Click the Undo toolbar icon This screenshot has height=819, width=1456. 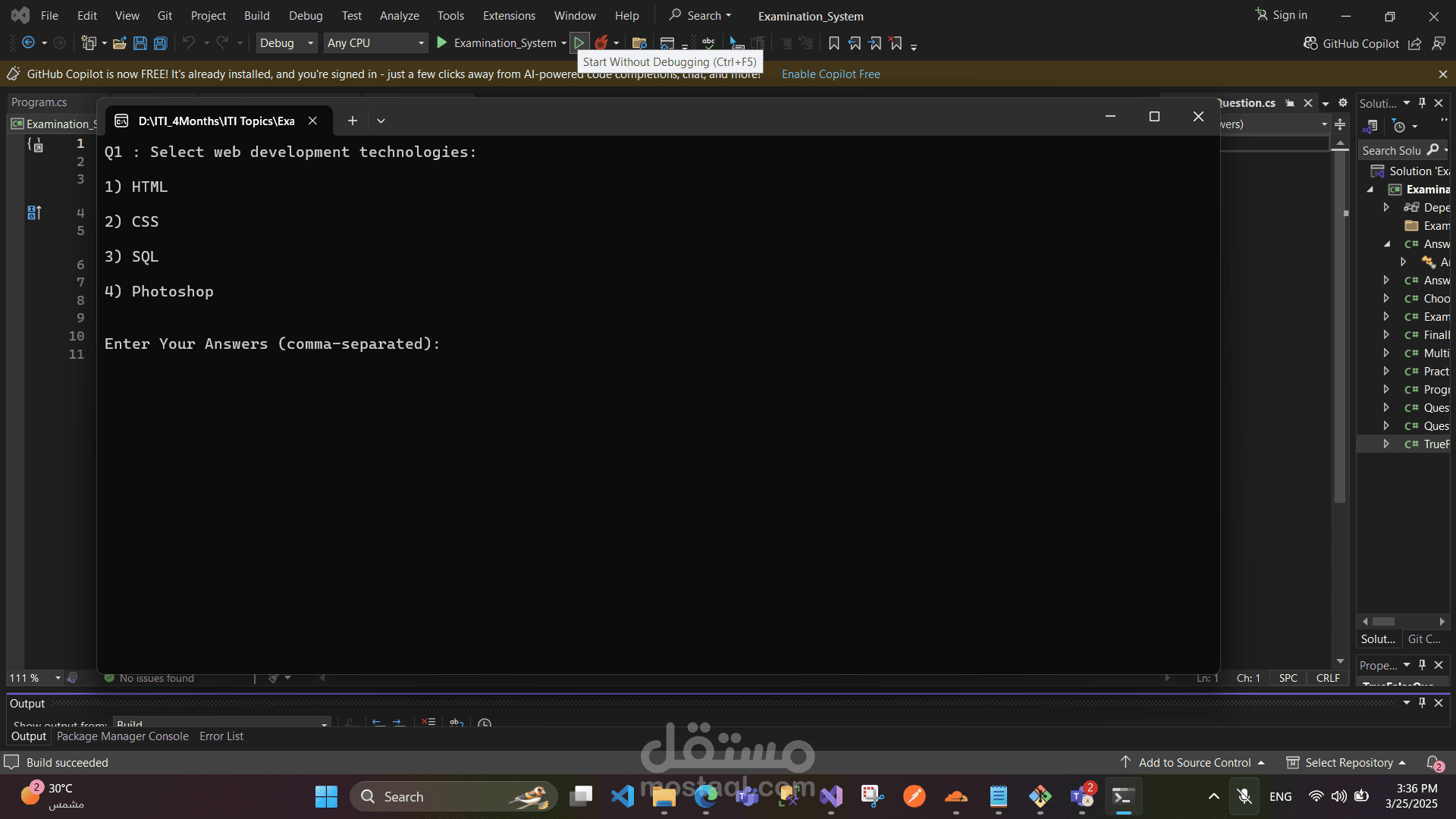(189, 43)
